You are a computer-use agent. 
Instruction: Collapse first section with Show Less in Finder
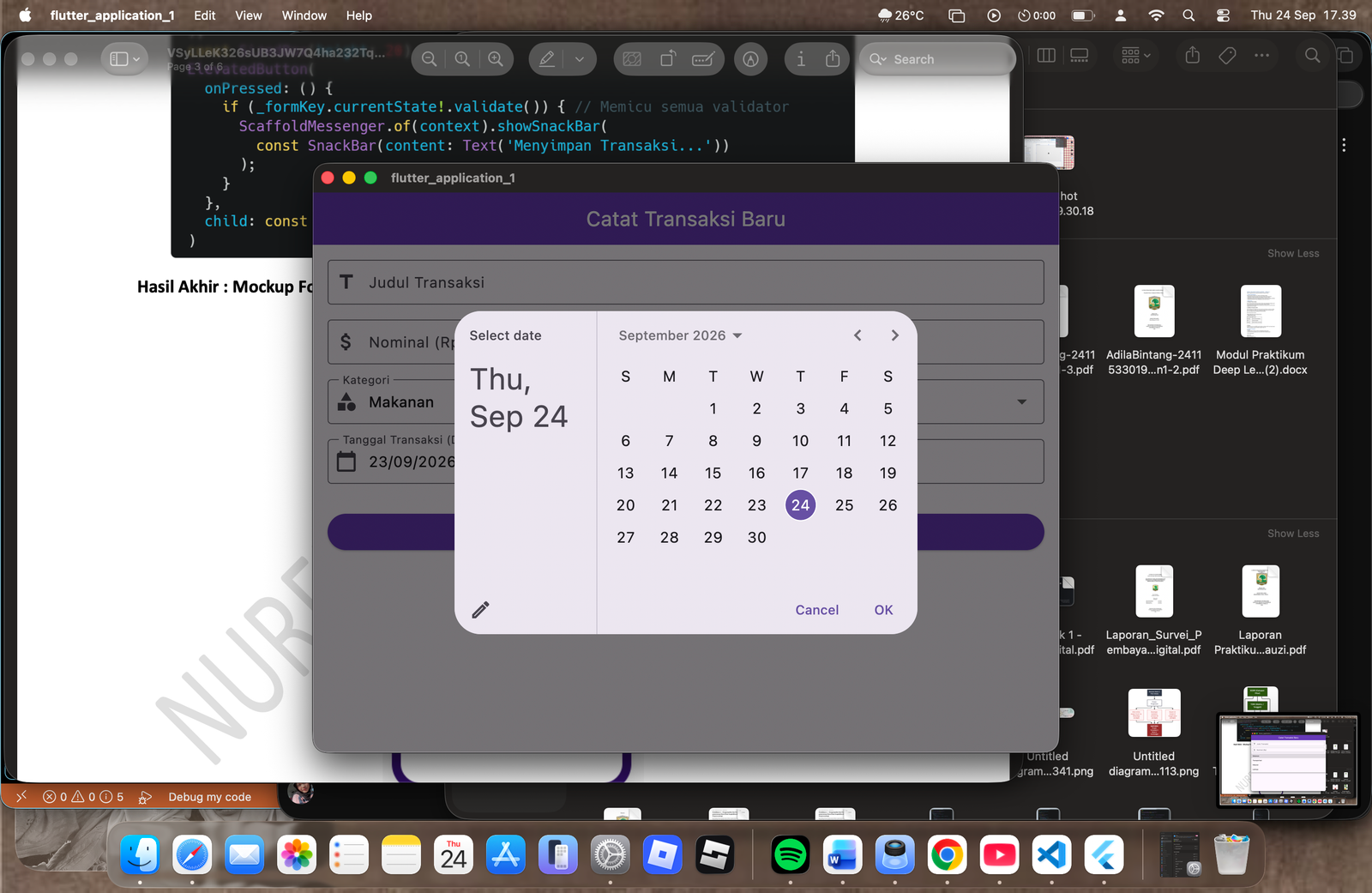coord(1293,254)
